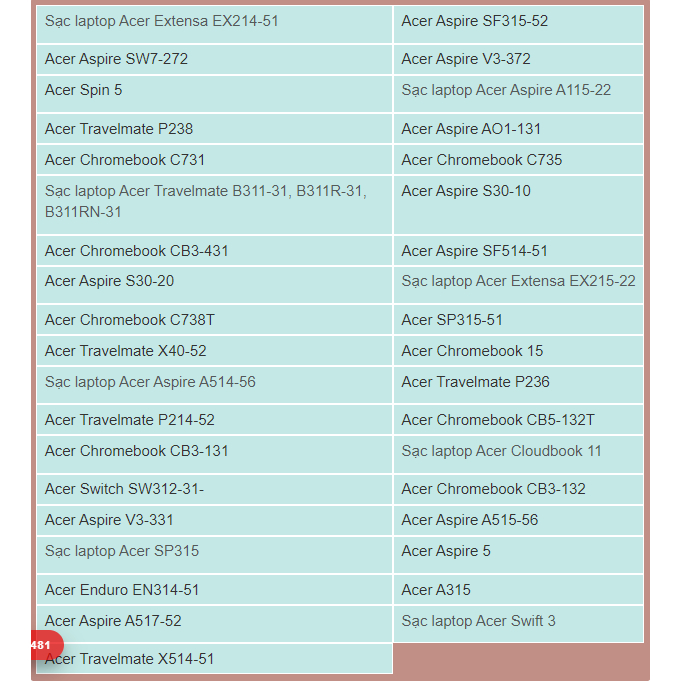Open the Sạc laptop Acer Swift 3 link
The height and width of the screenshot is (681, 681).
478,621
